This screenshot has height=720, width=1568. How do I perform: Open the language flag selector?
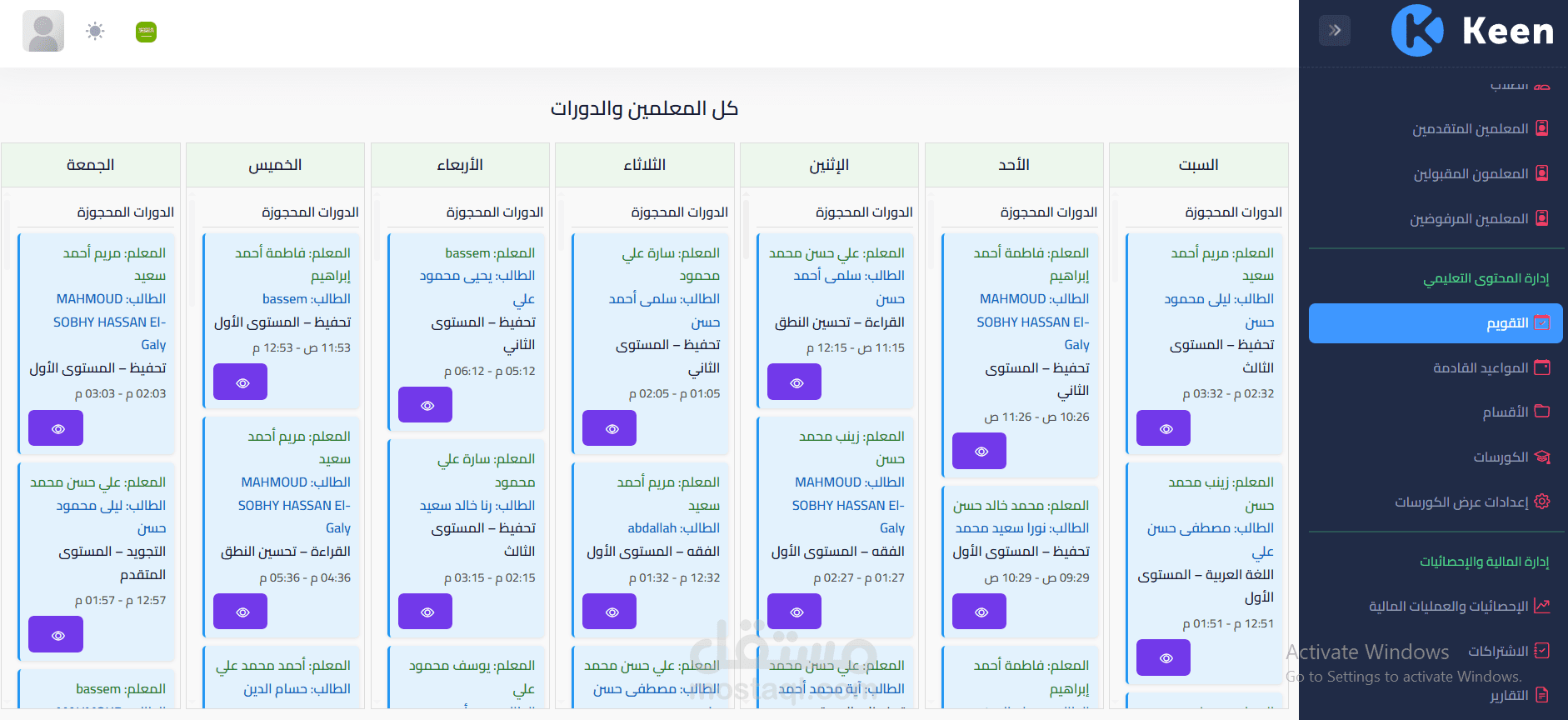point(146,32)
